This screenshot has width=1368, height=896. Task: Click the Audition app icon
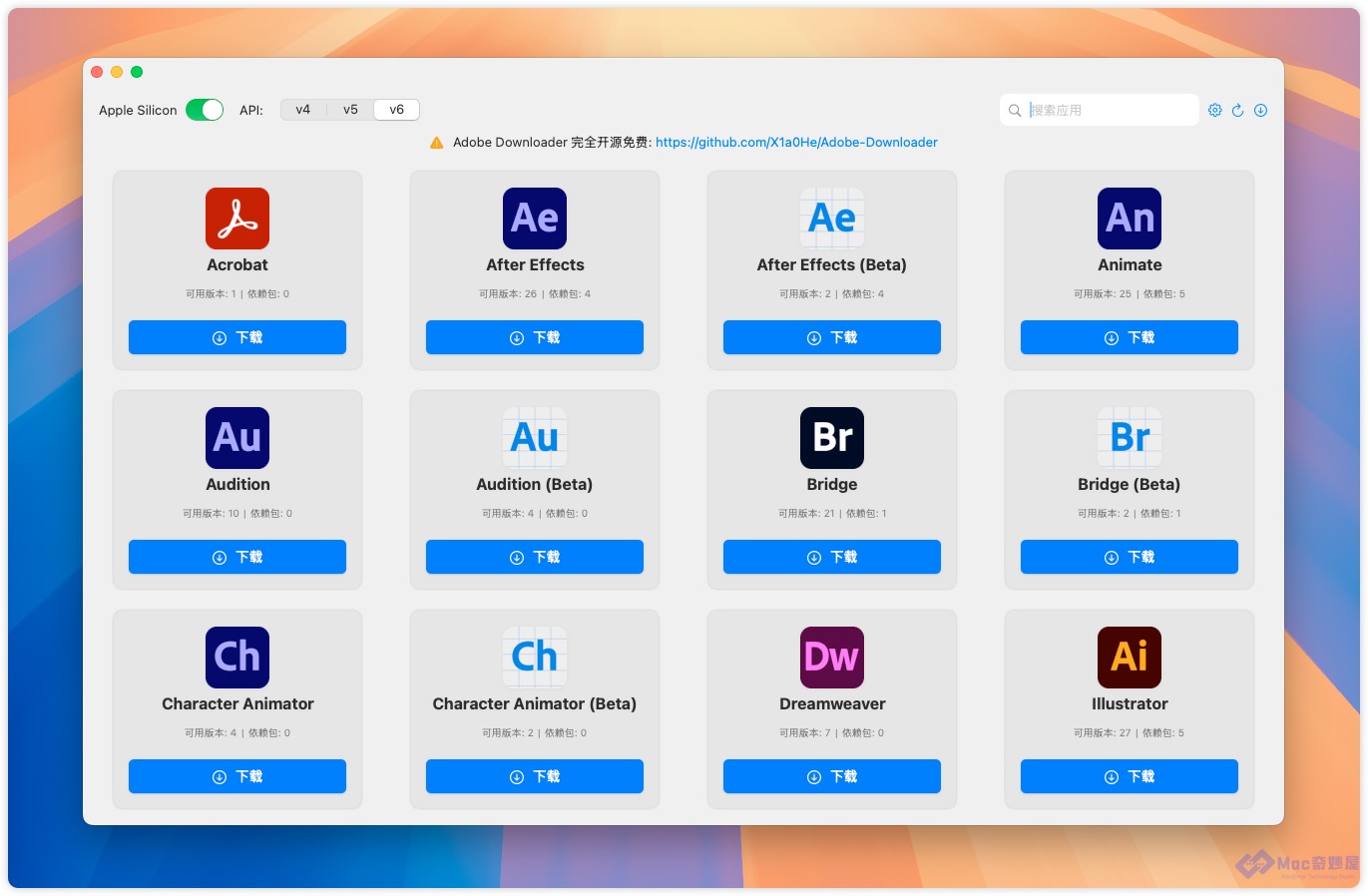(237, 438)
